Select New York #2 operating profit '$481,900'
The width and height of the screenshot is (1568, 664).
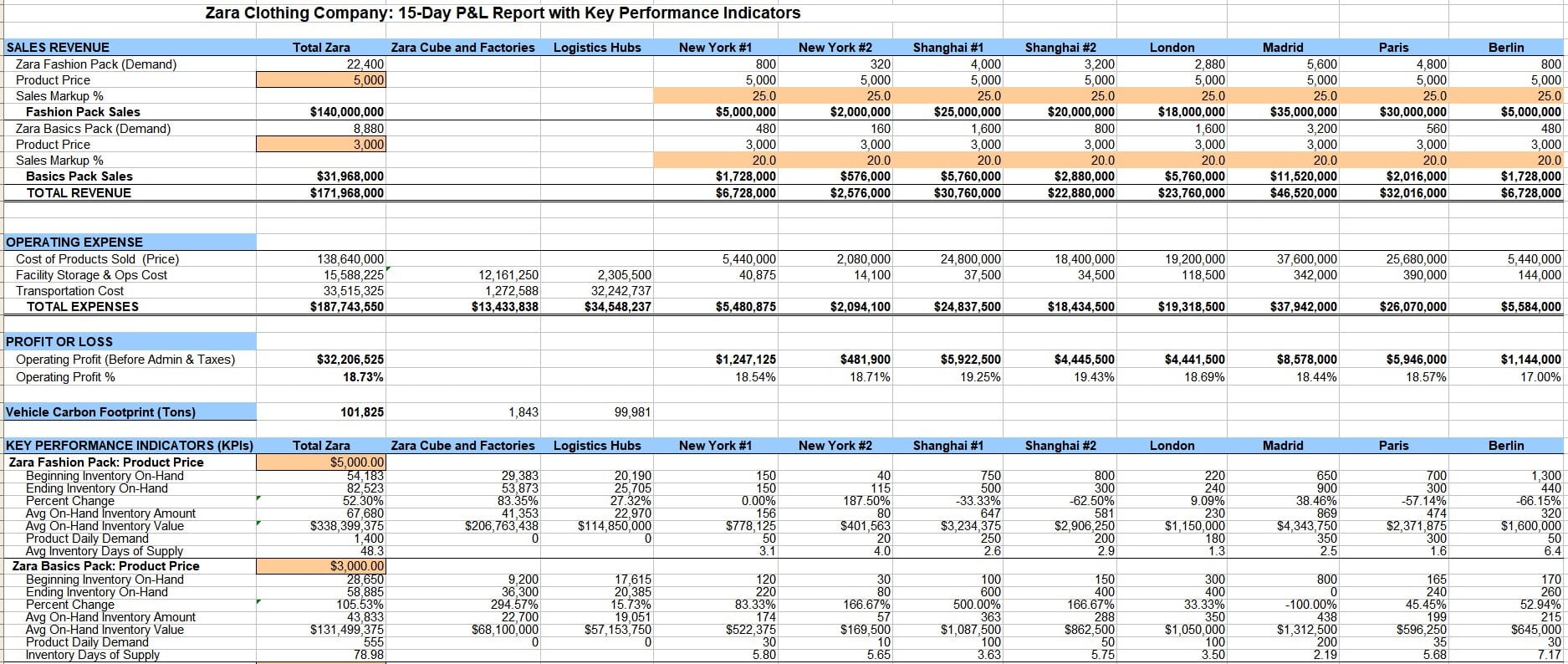click(866, 360)
